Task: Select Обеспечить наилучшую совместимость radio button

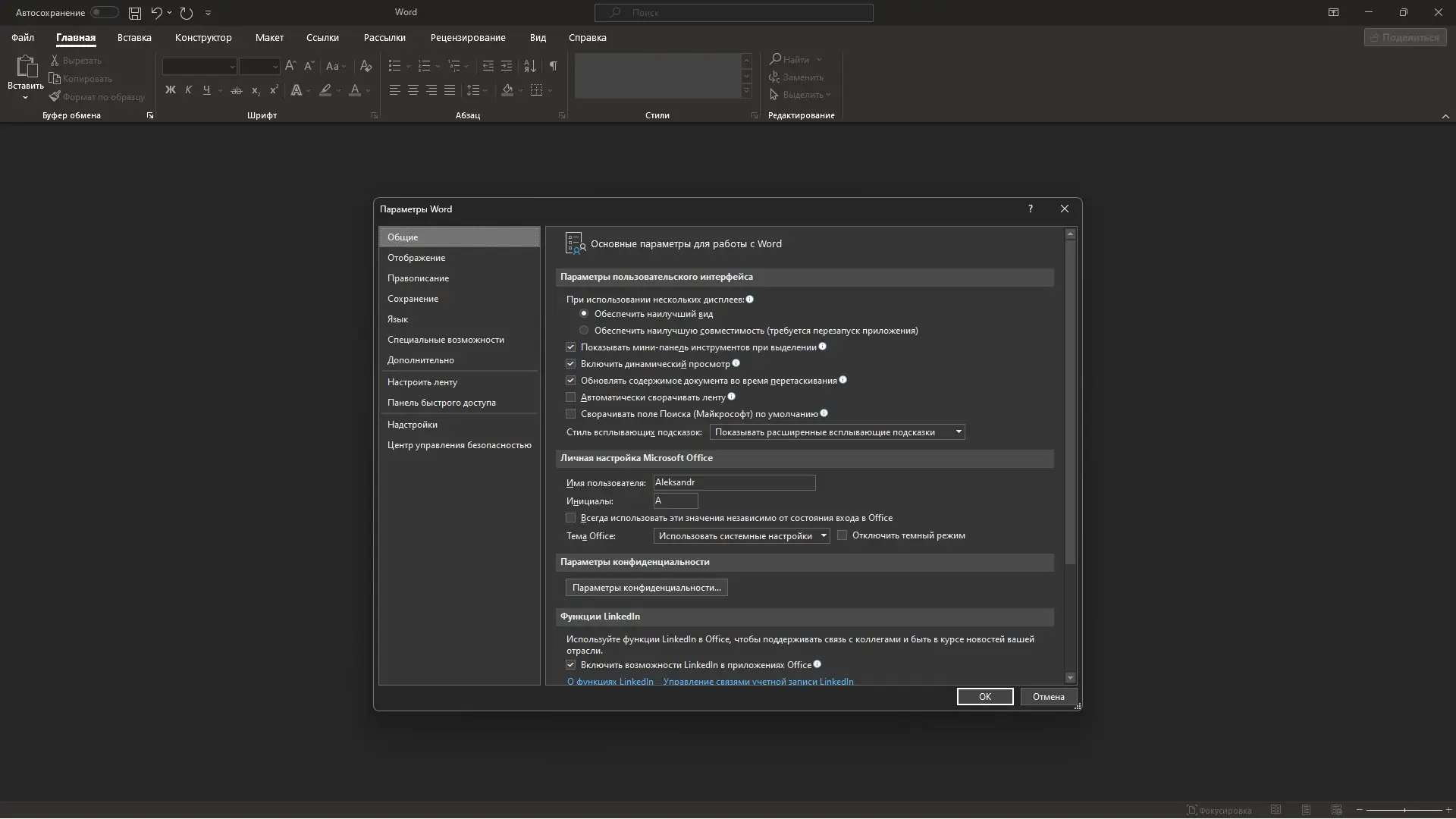Action: 584,331
